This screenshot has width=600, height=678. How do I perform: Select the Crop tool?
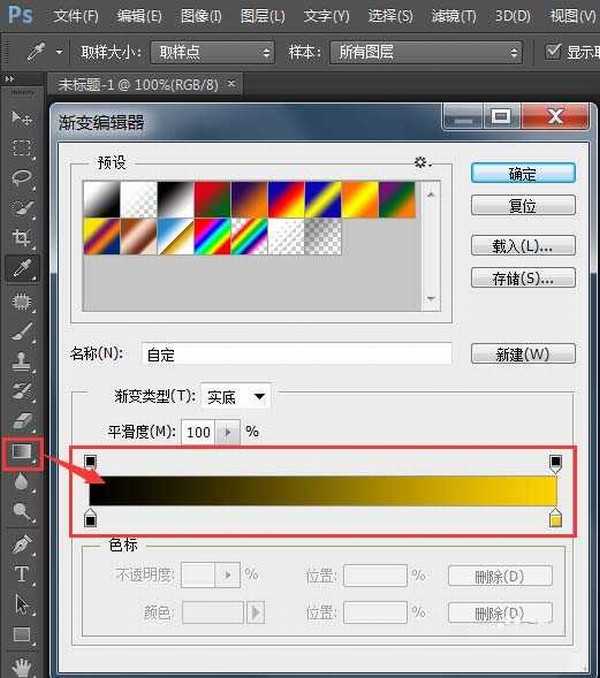(21, 237)
